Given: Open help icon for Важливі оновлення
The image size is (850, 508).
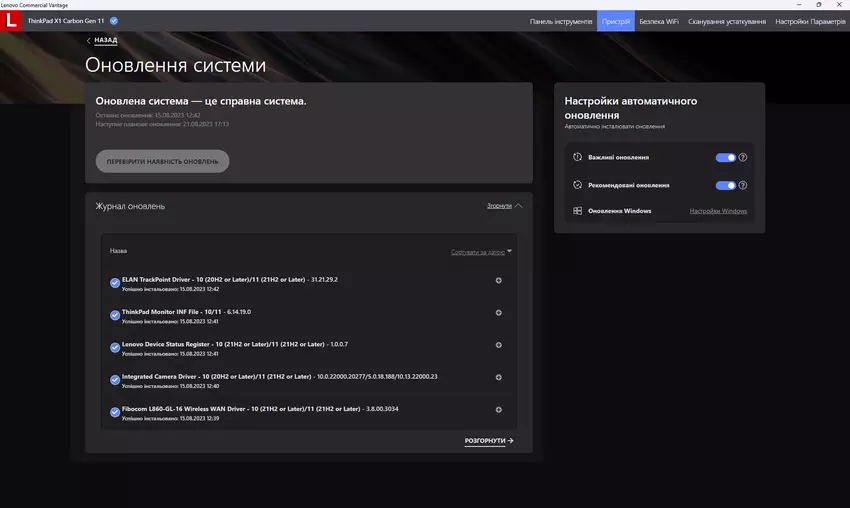Looking at the screenshot, I should pos(743,158).
